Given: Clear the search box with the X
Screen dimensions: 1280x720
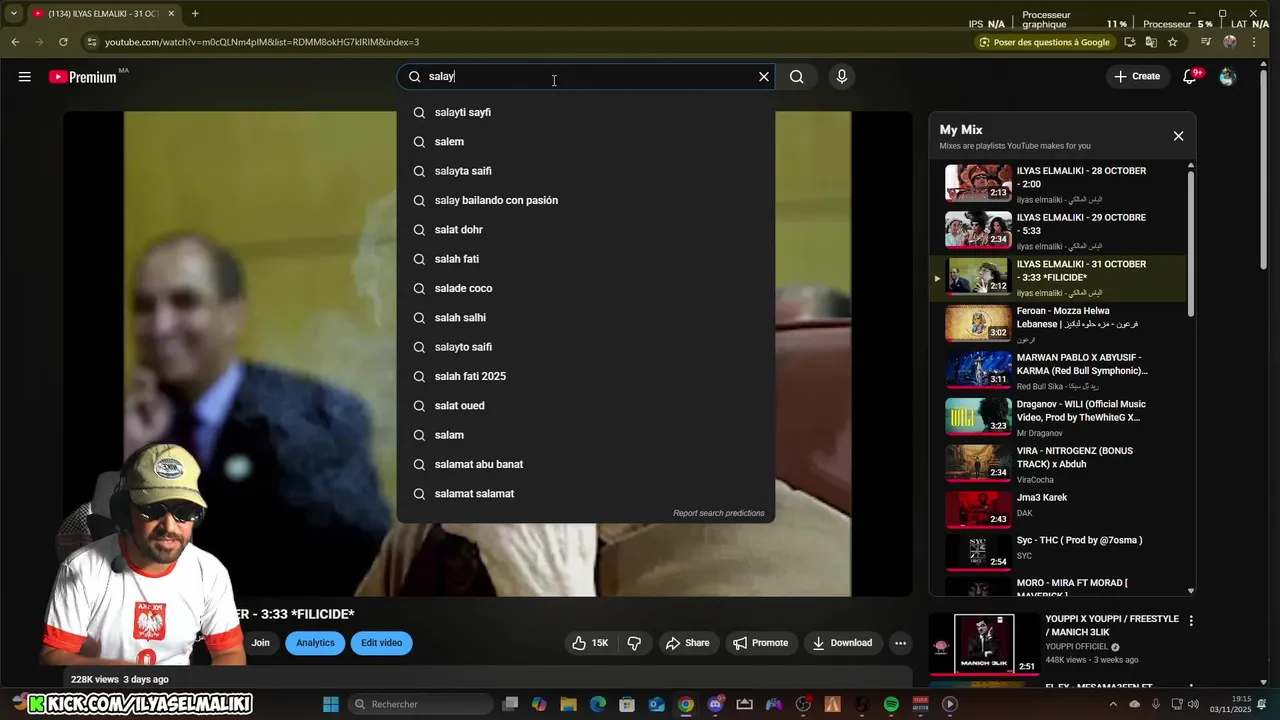Looking at the screenshot, I should pos(764,77).
